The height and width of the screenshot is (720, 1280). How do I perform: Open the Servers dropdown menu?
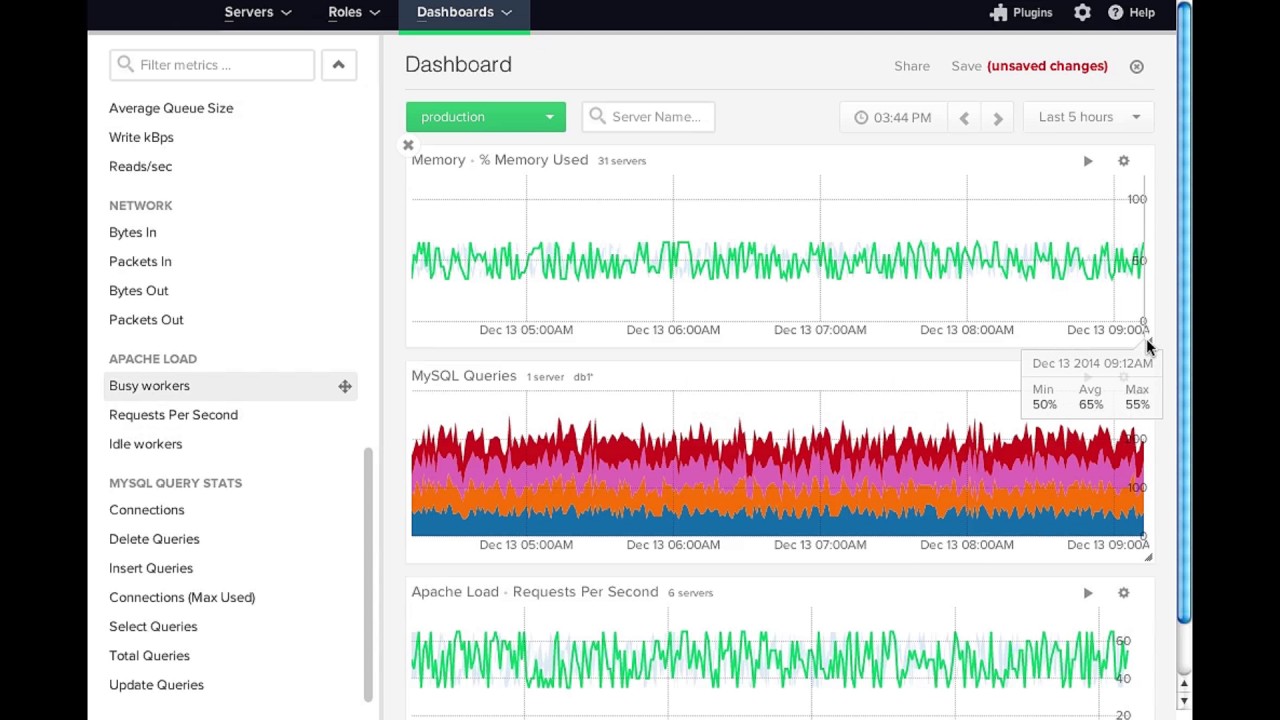258,12
